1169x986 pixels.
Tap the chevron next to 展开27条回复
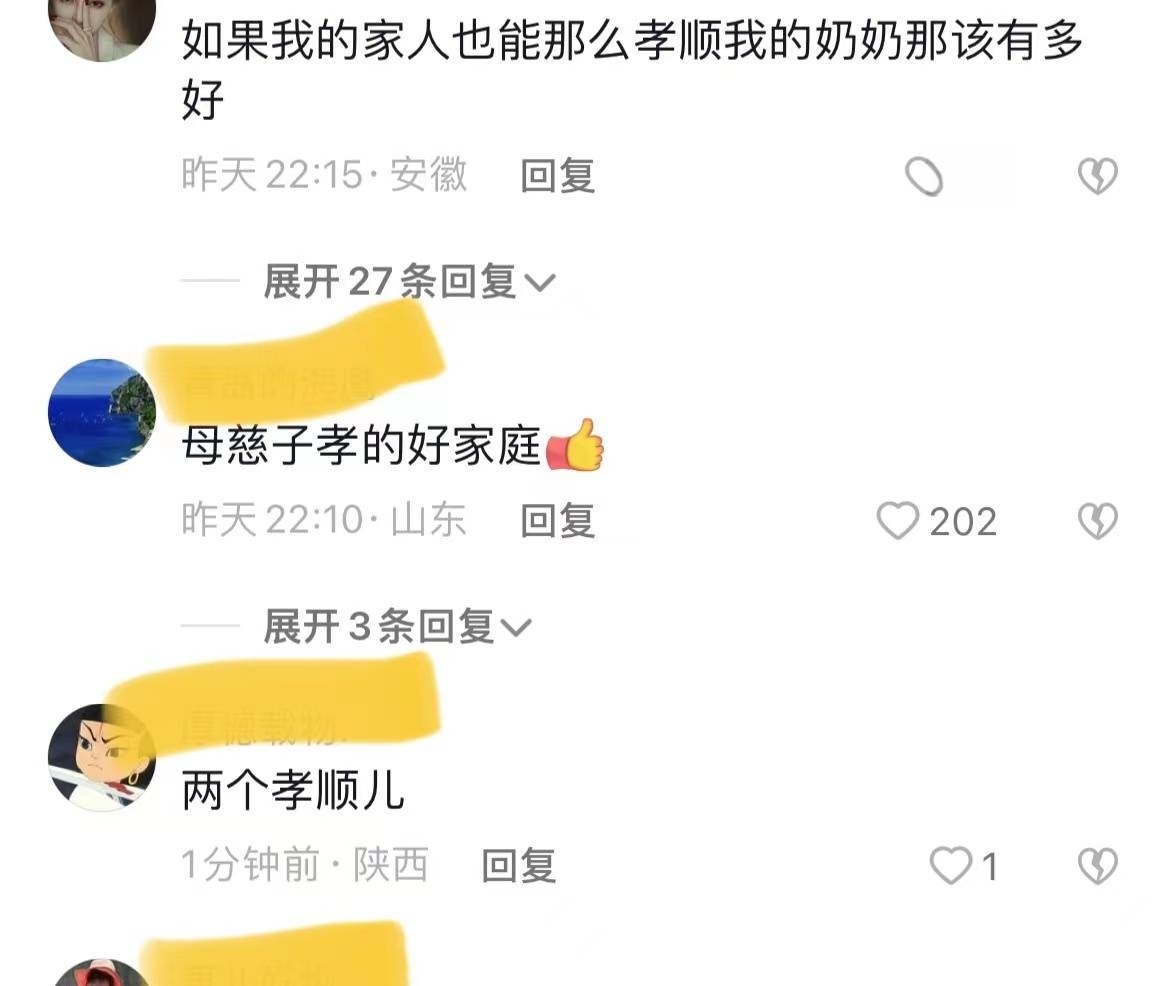point(540,283)
